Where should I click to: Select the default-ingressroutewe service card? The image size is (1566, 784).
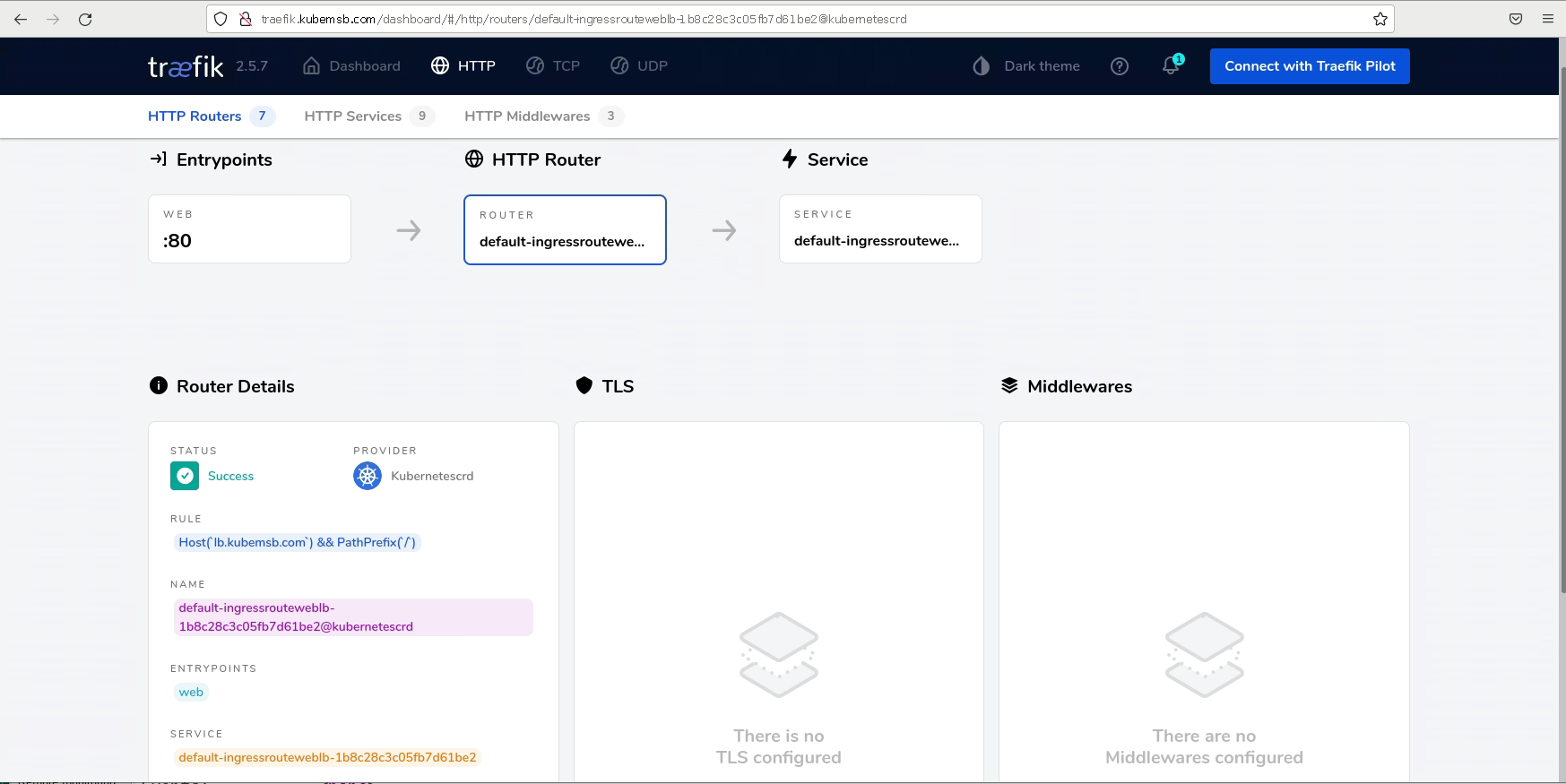pos(880,229)
